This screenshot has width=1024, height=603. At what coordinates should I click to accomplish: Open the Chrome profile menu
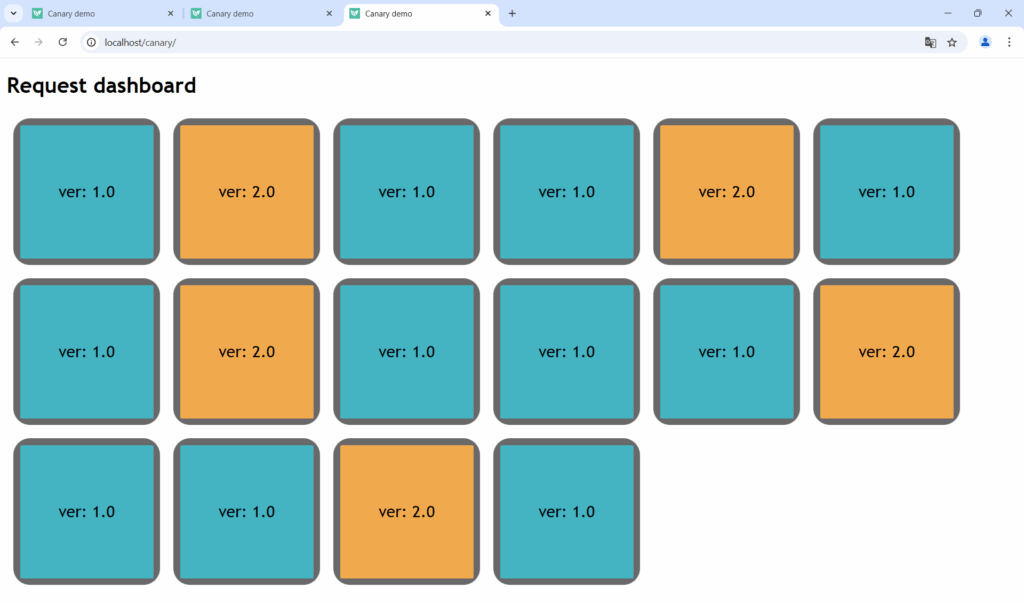[x=985, y=42]
